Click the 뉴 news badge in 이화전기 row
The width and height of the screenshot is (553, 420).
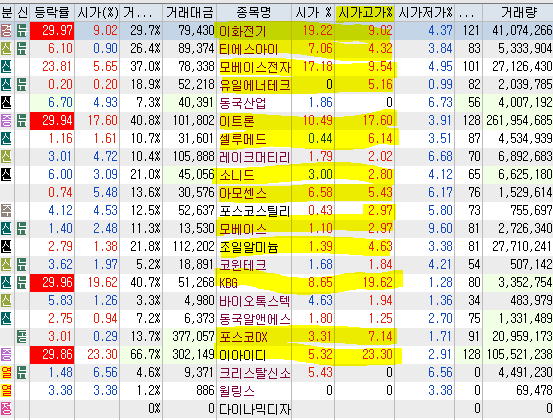22,31
